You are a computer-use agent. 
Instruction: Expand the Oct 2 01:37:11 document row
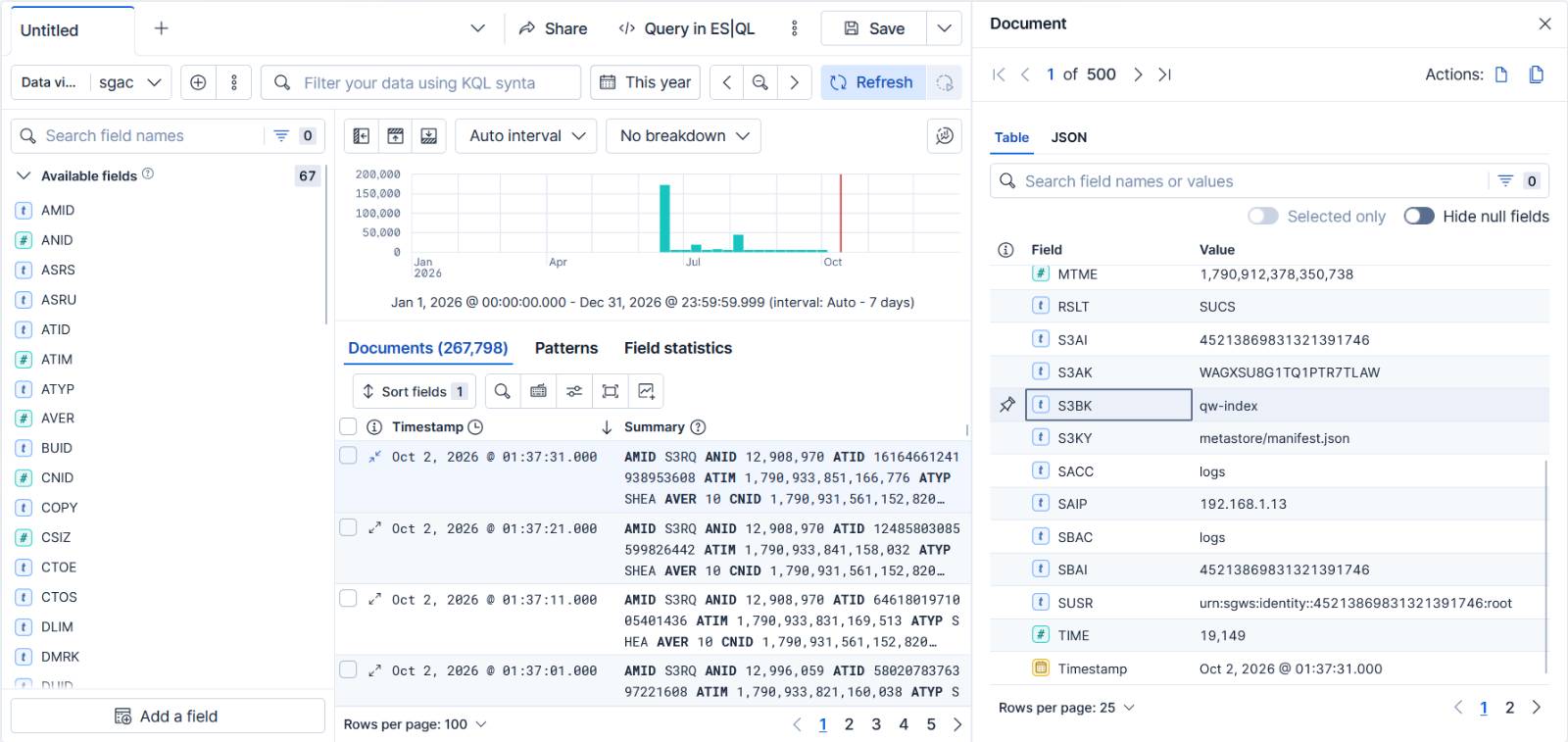(x=374, y=599)
